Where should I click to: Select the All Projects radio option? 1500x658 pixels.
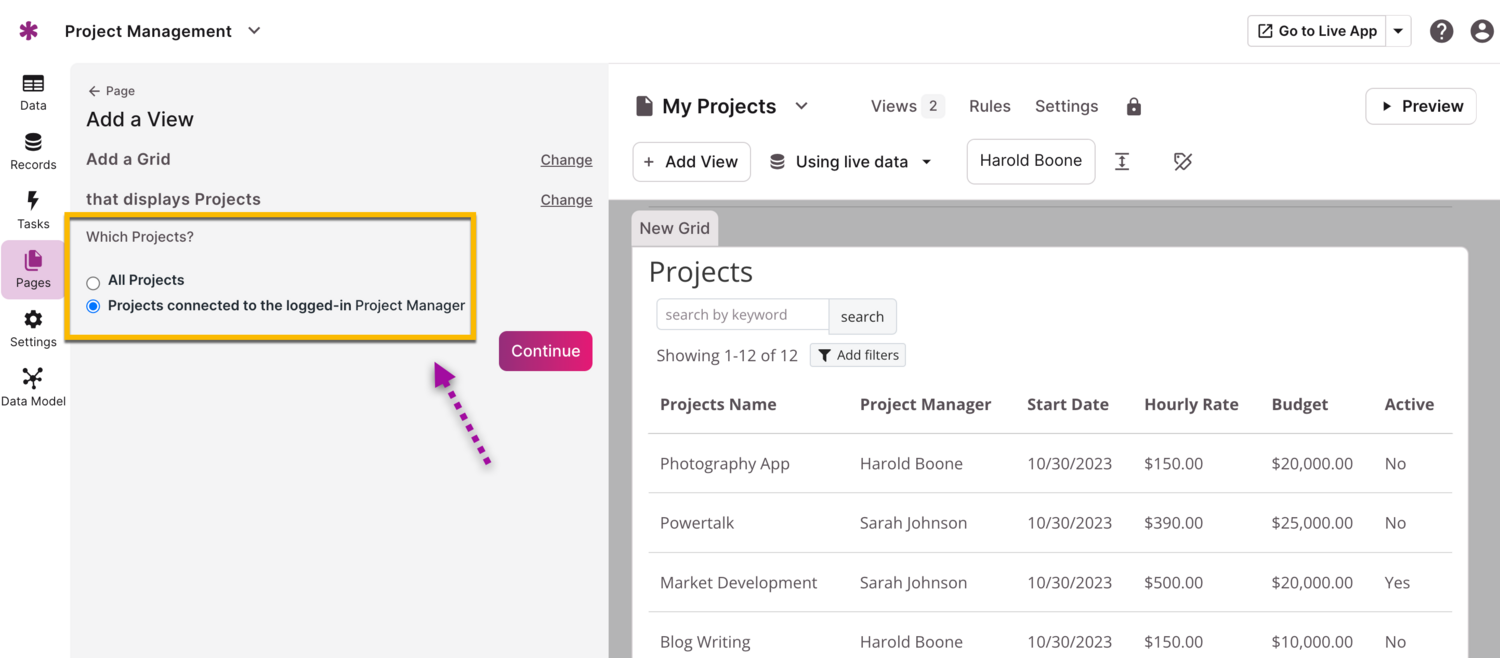[93, 283]
